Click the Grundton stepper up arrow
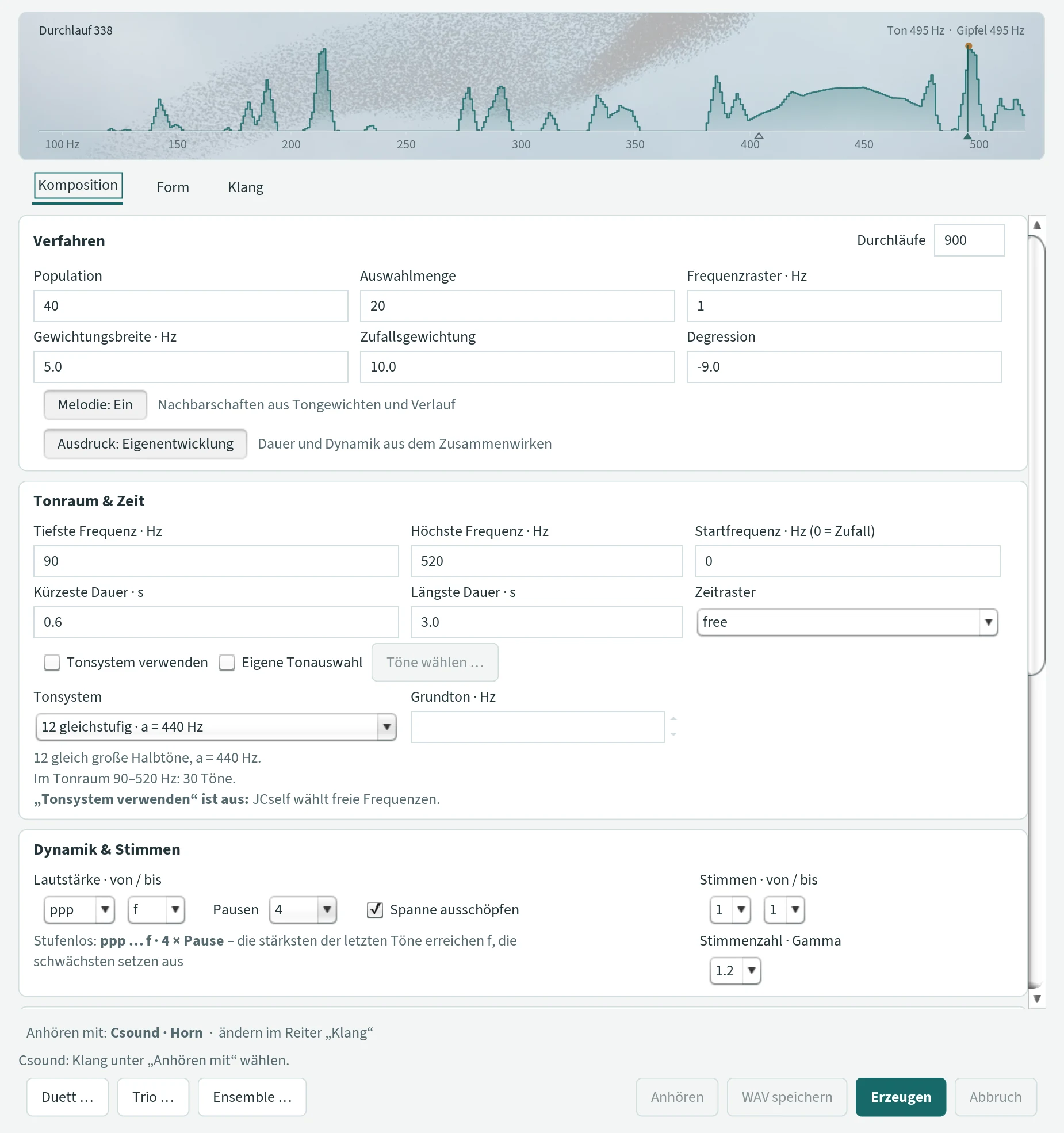This screenshot has width=1064, height=1133. point(673,719)
